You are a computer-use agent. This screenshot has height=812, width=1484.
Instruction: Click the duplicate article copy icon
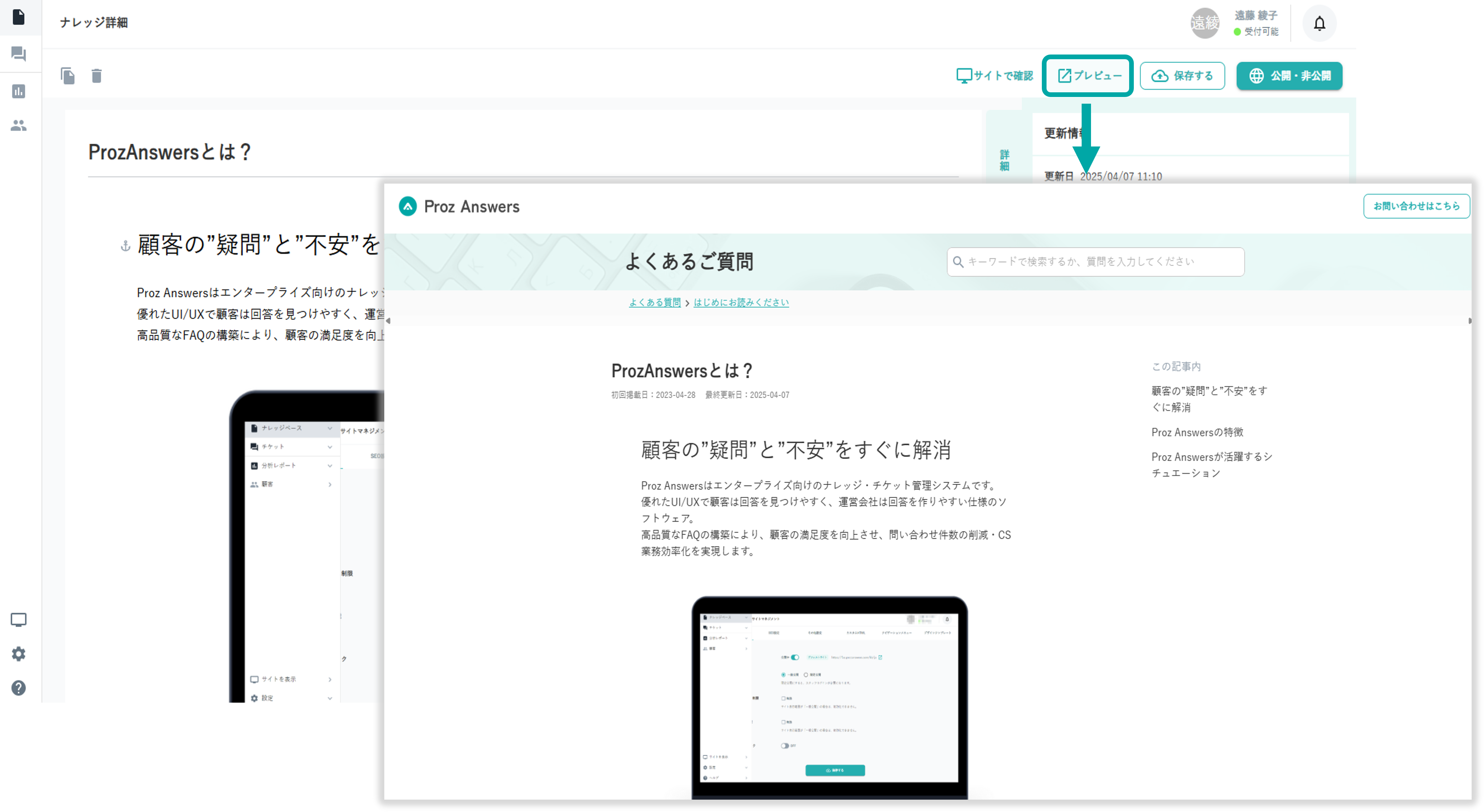pos(68,76)
